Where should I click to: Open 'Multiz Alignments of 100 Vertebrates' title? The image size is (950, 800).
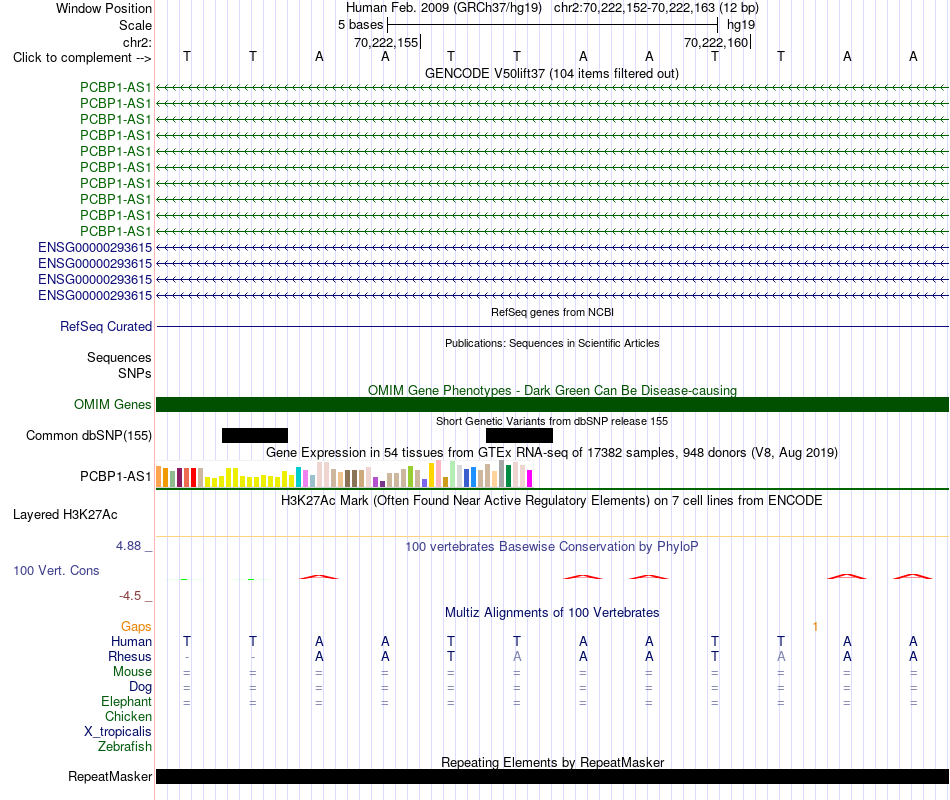(552, 613)
